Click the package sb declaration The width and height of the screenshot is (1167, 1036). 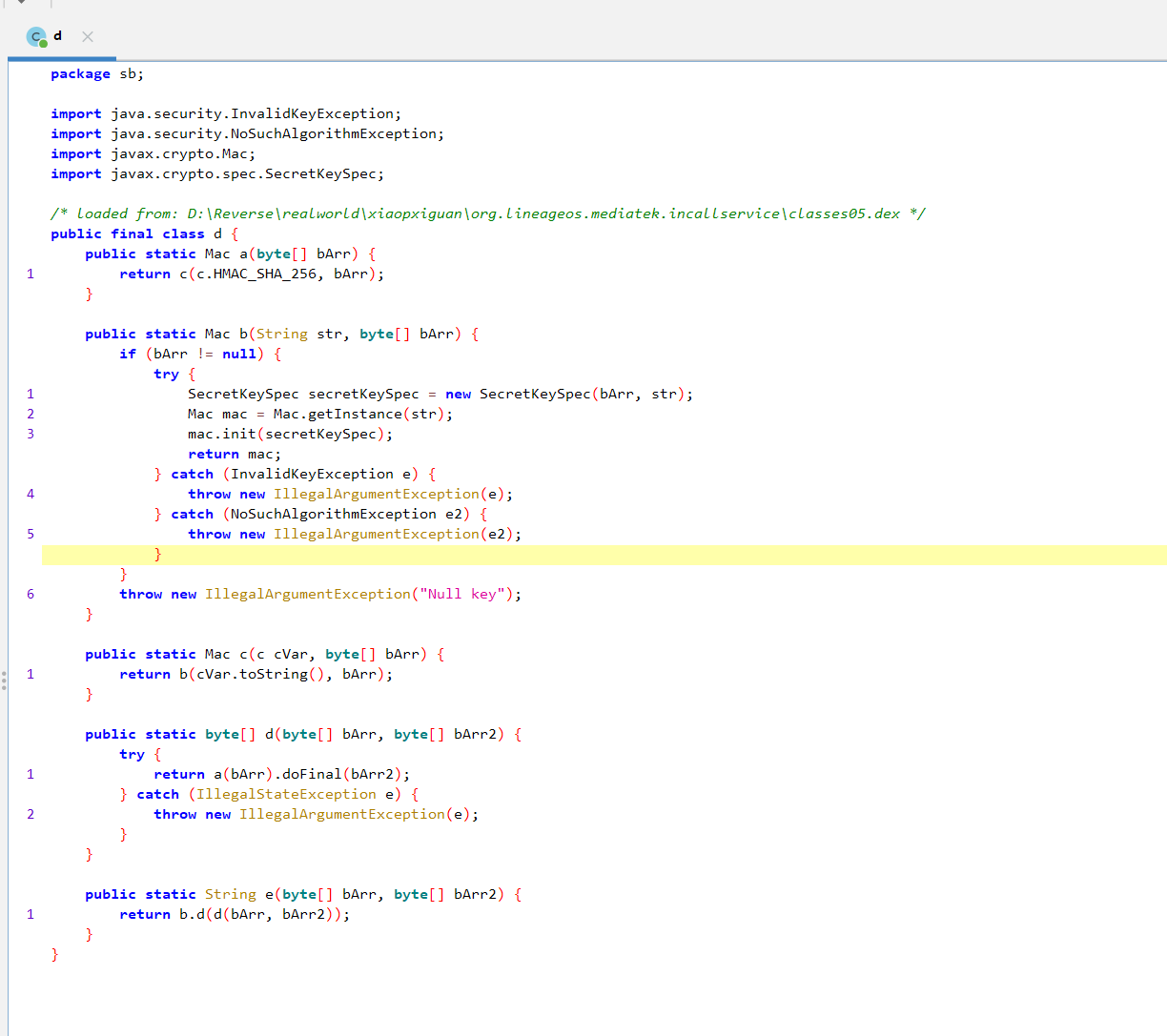pyautogui.click(x=96, y=73)
